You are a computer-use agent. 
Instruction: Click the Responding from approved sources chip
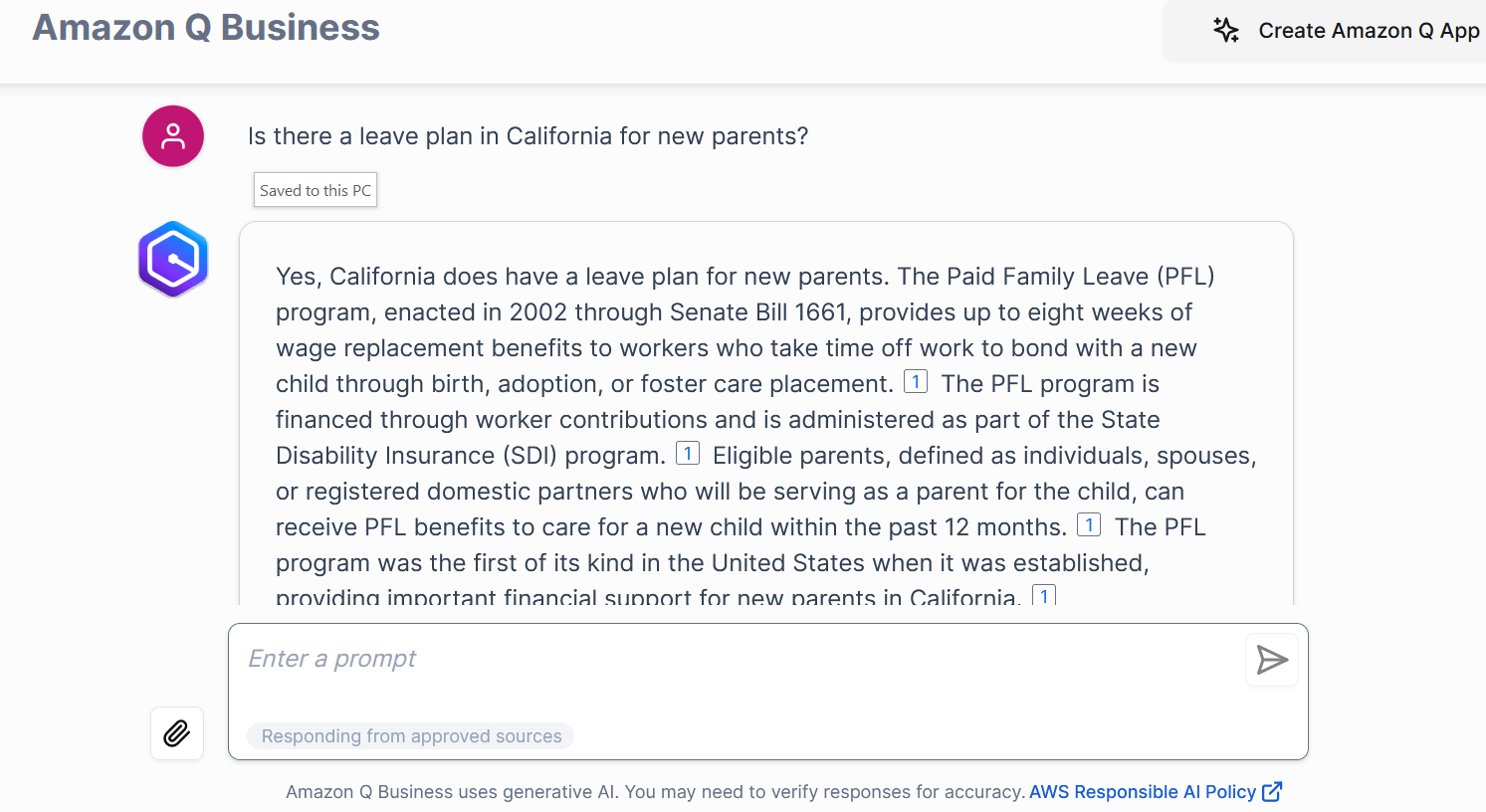(410, 735)
